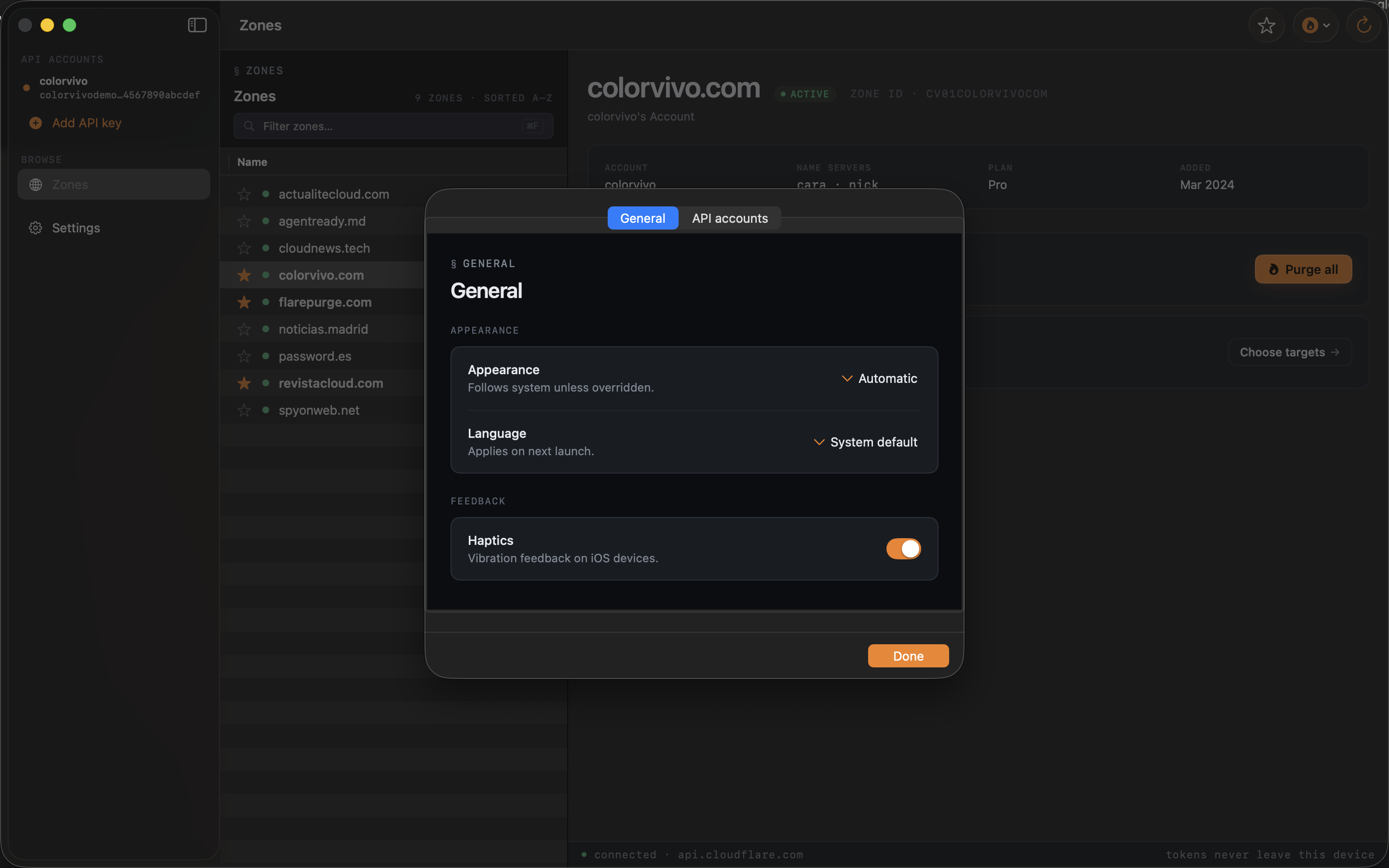Unfavorite colorvivo.com by clicking its star

tap(244, 275)
